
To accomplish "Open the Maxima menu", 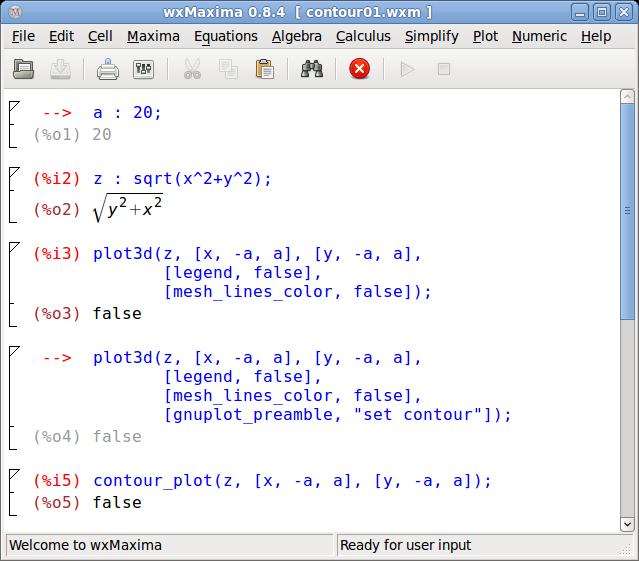I will 153,36.
